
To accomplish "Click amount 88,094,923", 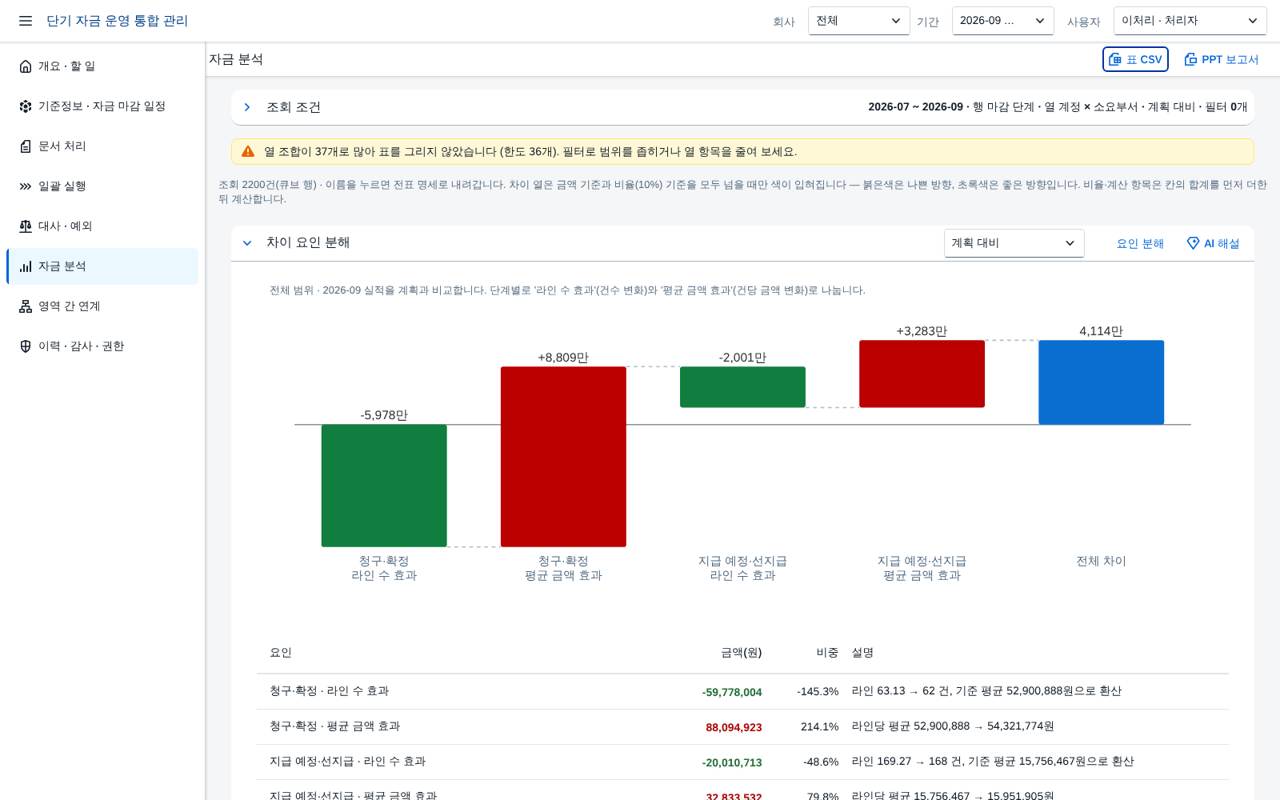I will click(734, 727).
